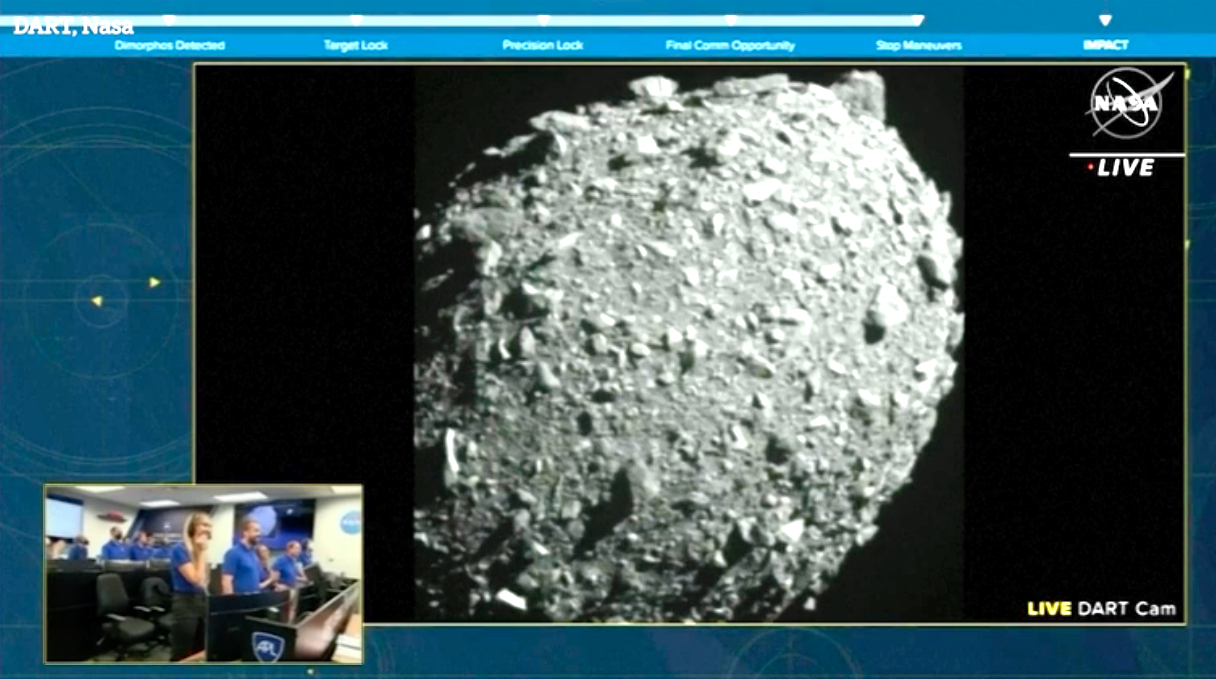Select the marker above IMPACT label
The width and height of the screenshot is (1216, 679).
pyautogui.click(x=1105, y=20)
